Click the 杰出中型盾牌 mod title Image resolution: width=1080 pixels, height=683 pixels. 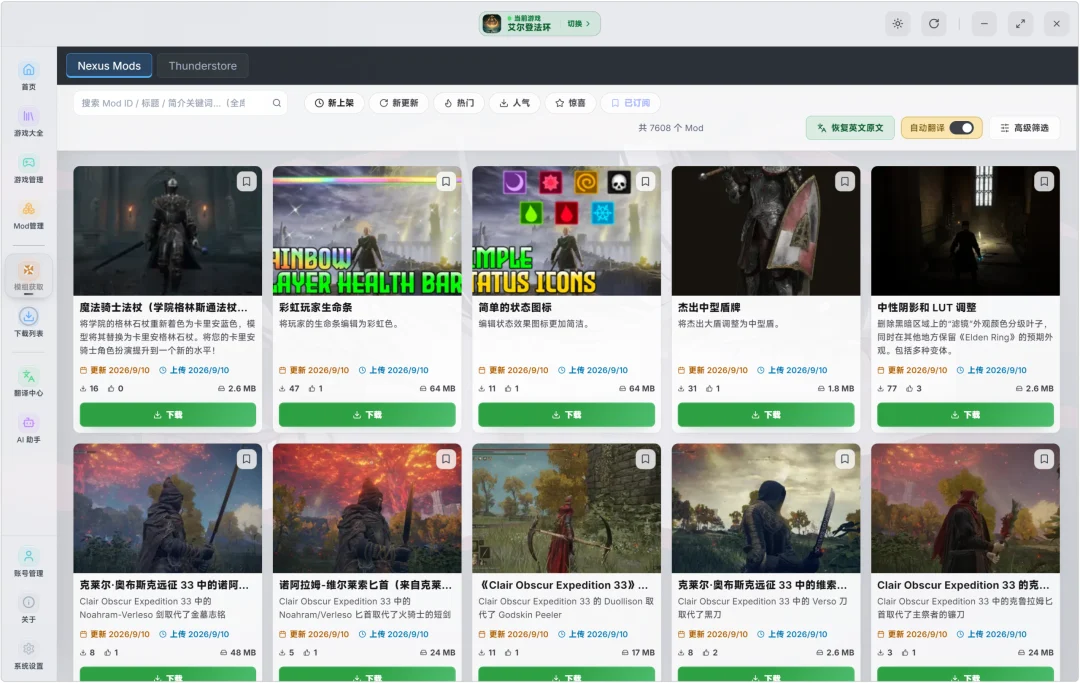pos(709,307)
